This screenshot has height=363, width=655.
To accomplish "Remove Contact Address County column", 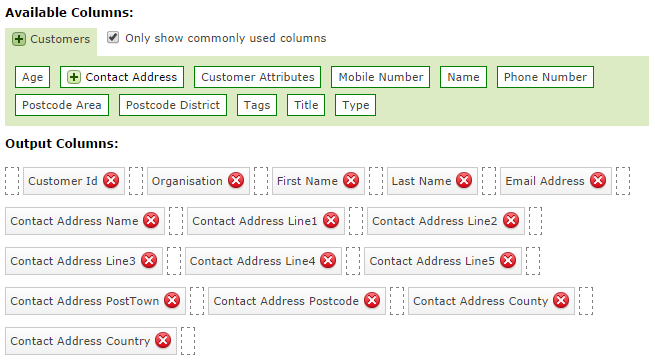I will coord(561,300).
